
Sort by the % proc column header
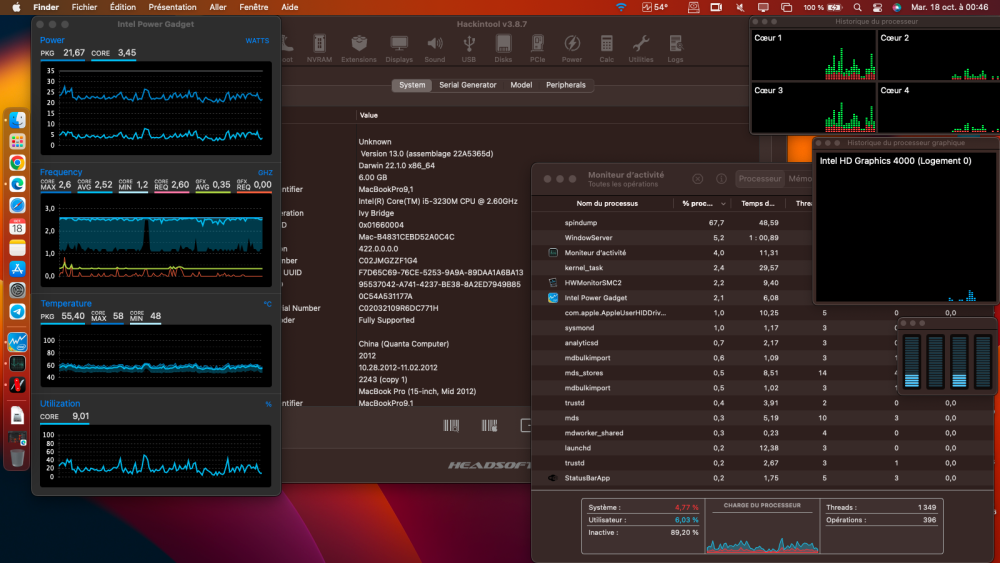pyautogui.click(x=702, y=203)
